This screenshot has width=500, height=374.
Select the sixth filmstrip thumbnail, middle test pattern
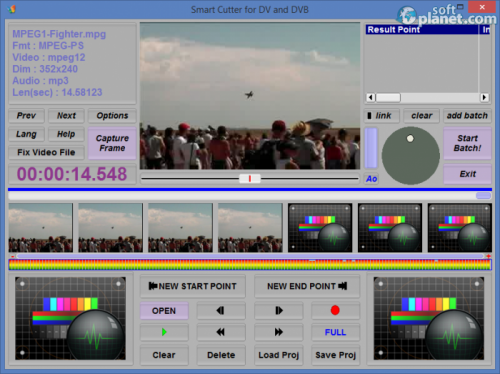click(390, 228)
